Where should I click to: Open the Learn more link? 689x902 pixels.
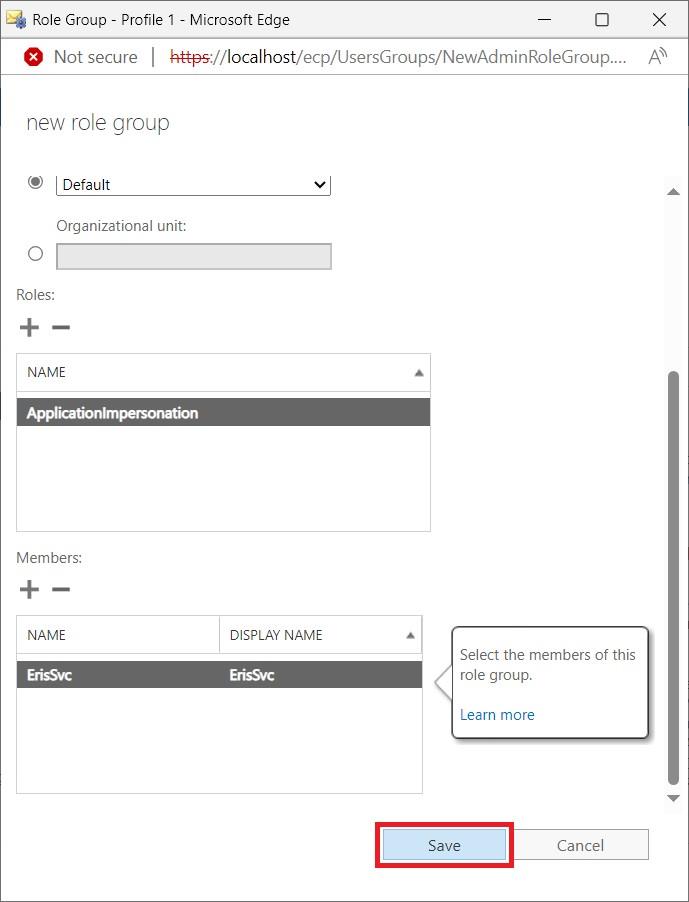[497, 714]
